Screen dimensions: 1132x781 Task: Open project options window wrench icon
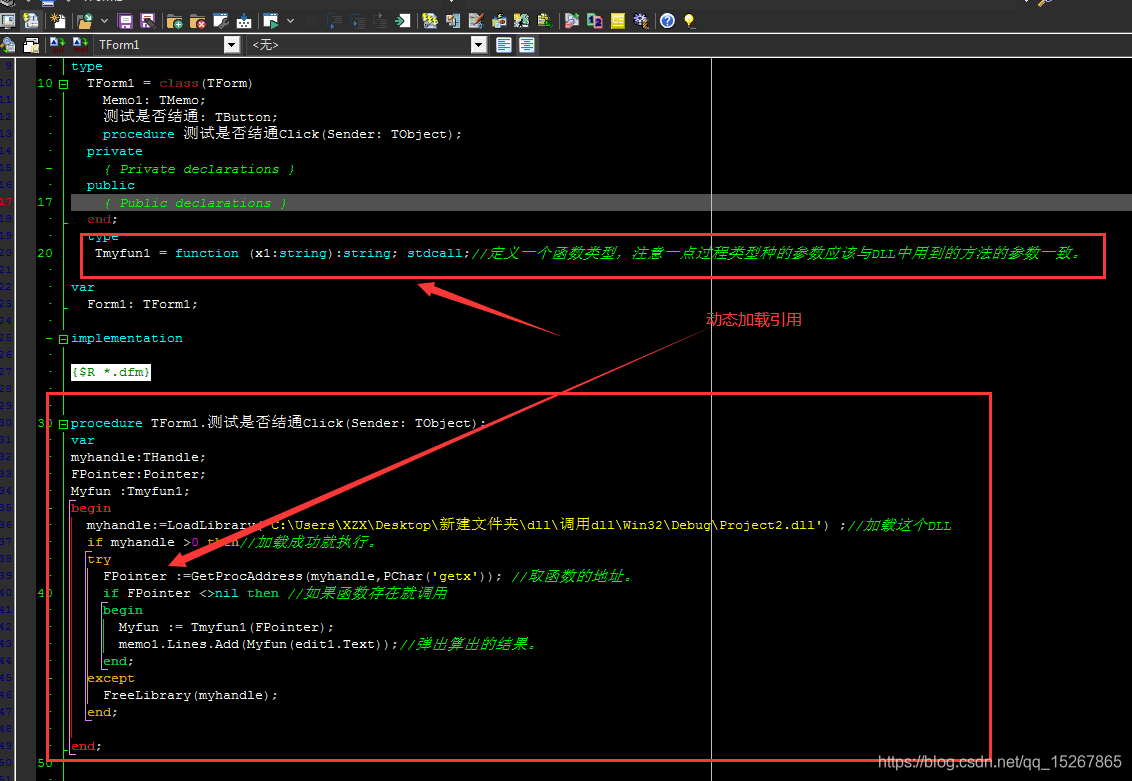point(221,21)
